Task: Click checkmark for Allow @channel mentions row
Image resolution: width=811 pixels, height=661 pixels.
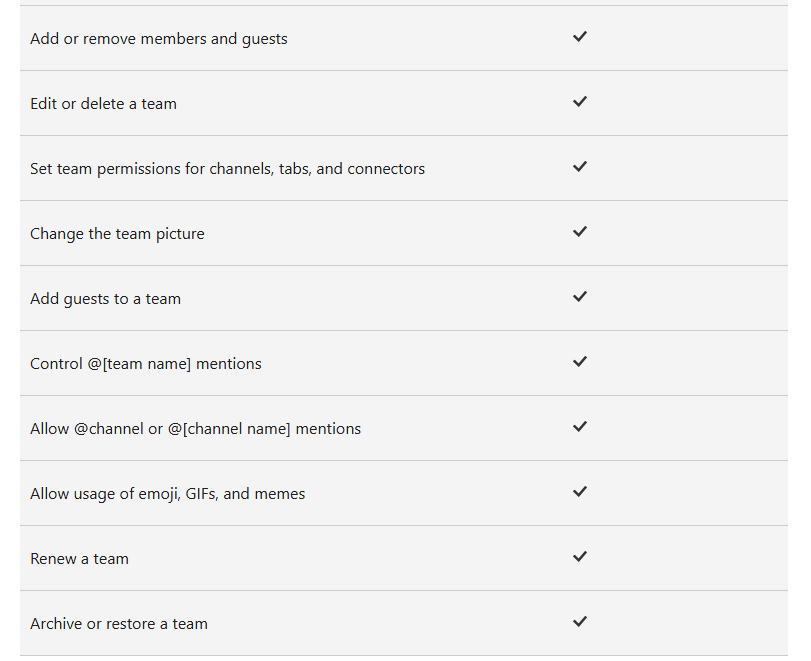Action: click(x=580, y=427)
